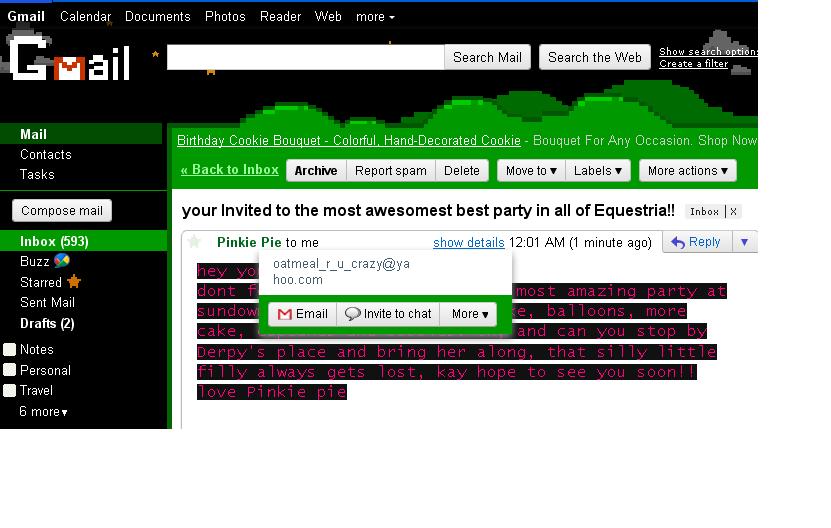Expand the 6 more labels list
The width and height of the screenshot is (831, 528).
pyautogui.click(x=43, y=411)
